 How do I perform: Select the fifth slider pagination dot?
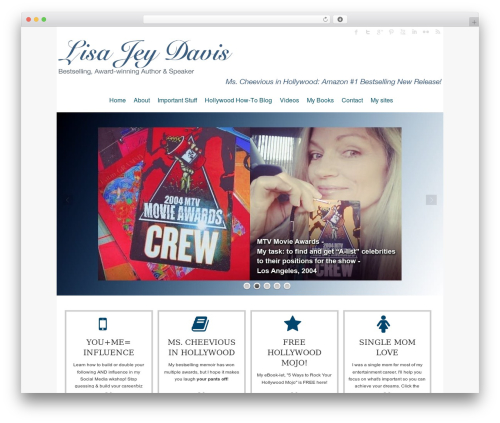pos(287,286)
